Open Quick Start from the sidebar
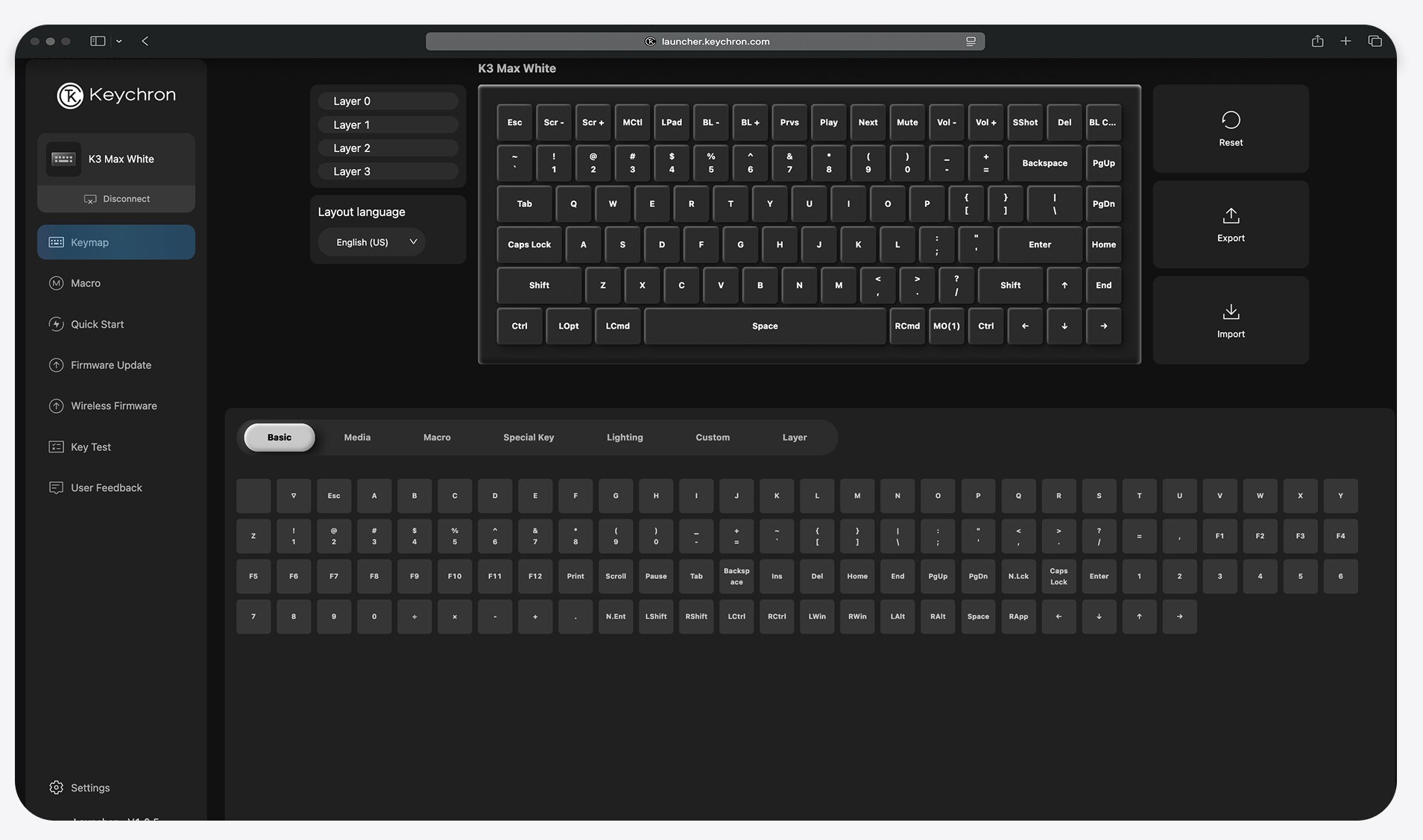The width and height of the screenshot is (1423, 840). (116, 324)
